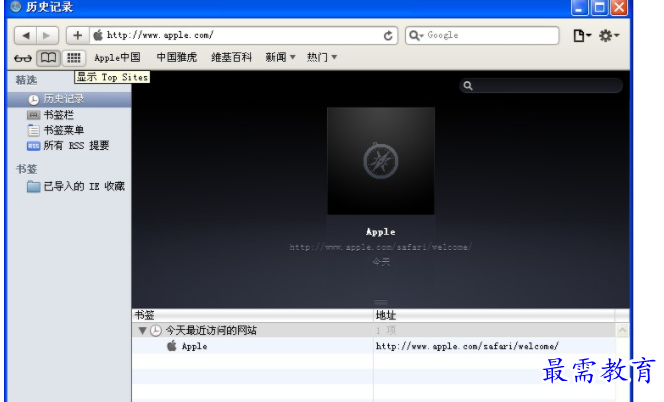Reload the page with the refresh icon
The height and width of the screenshot is (402, 664).
tap(388, 36)
